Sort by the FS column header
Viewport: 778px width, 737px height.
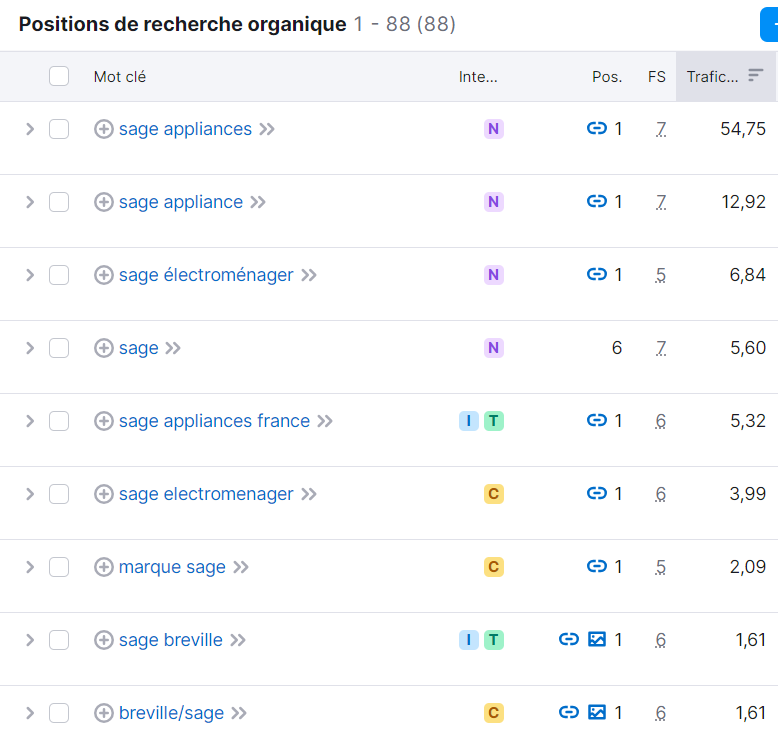656,77
